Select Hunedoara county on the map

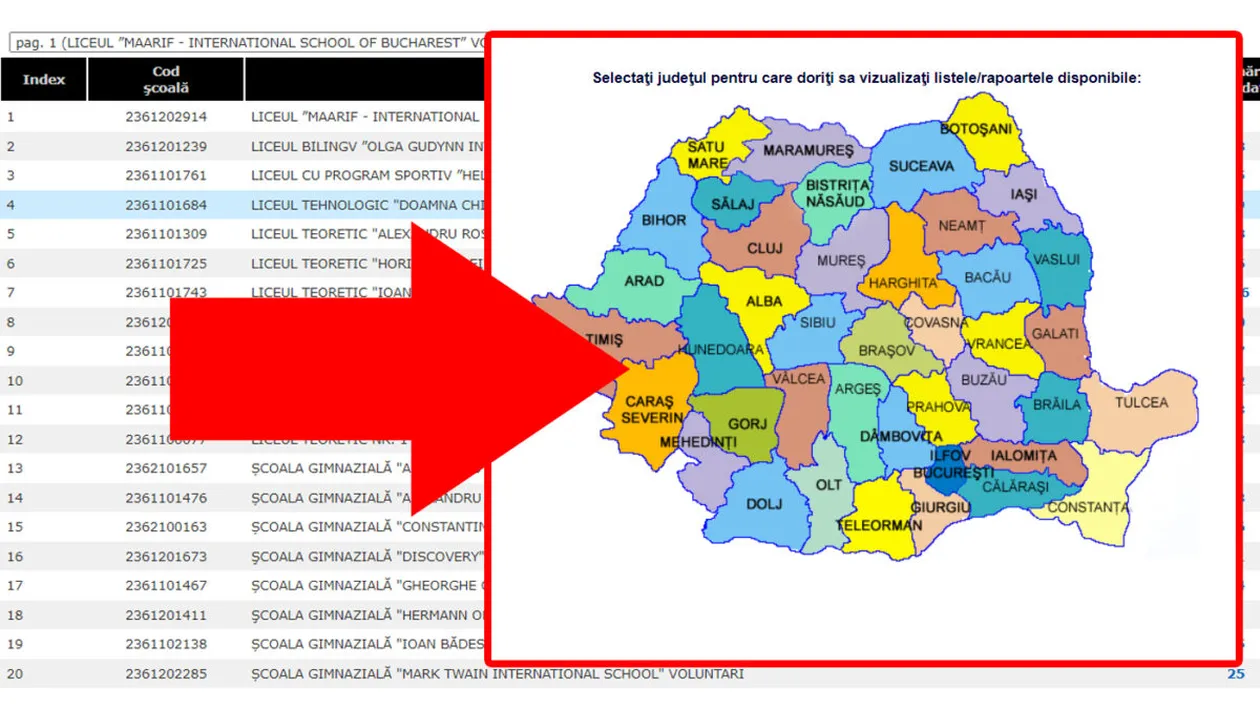pos(720,350)
